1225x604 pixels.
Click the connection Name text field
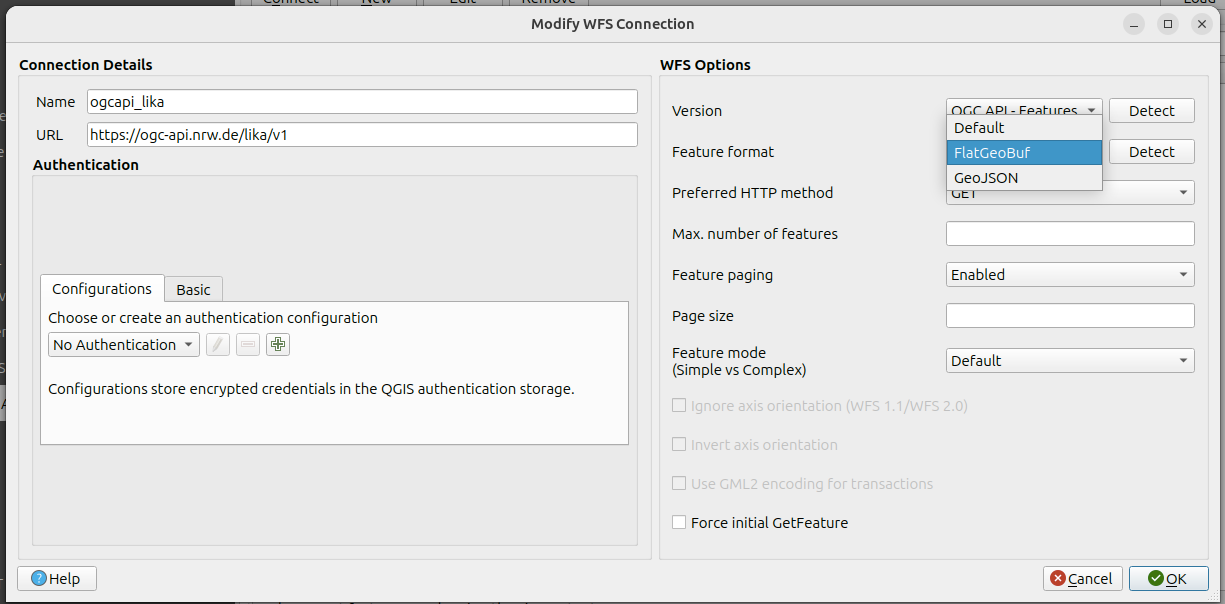click(362, 102)
